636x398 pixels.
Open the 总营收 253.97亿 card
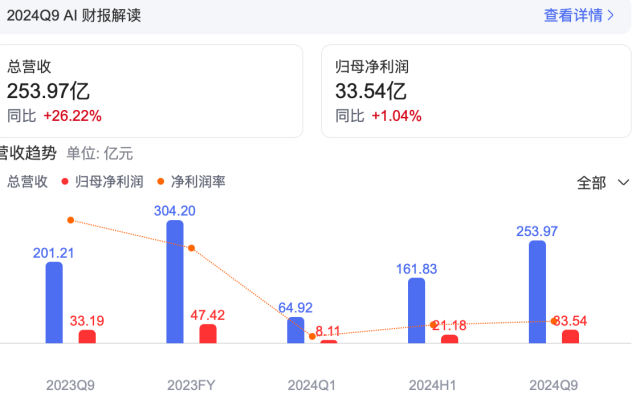coord(150,91)
